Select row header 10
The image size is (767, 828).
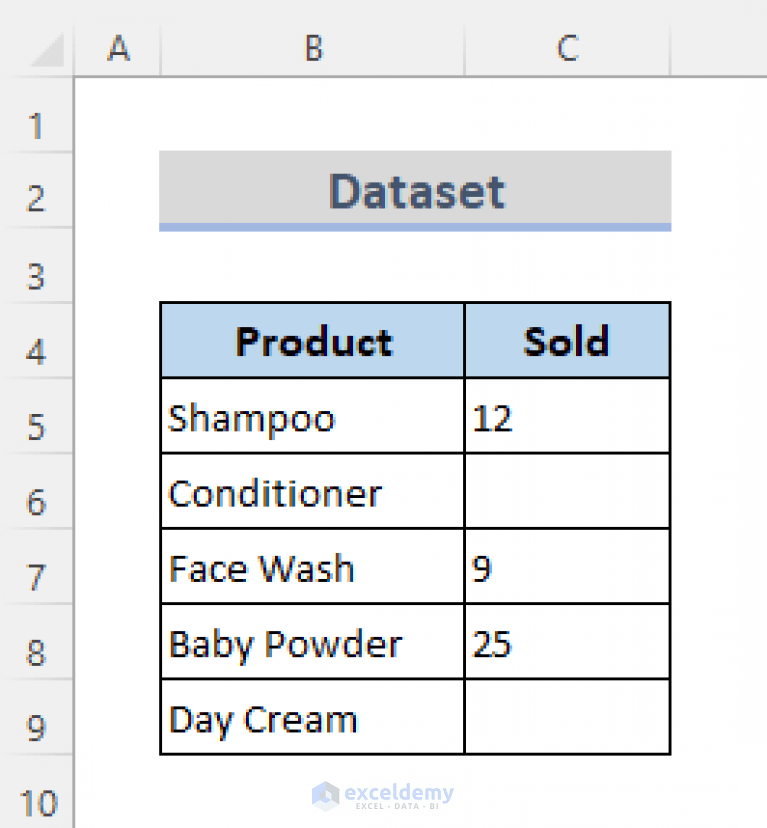(x=38, y=802)
